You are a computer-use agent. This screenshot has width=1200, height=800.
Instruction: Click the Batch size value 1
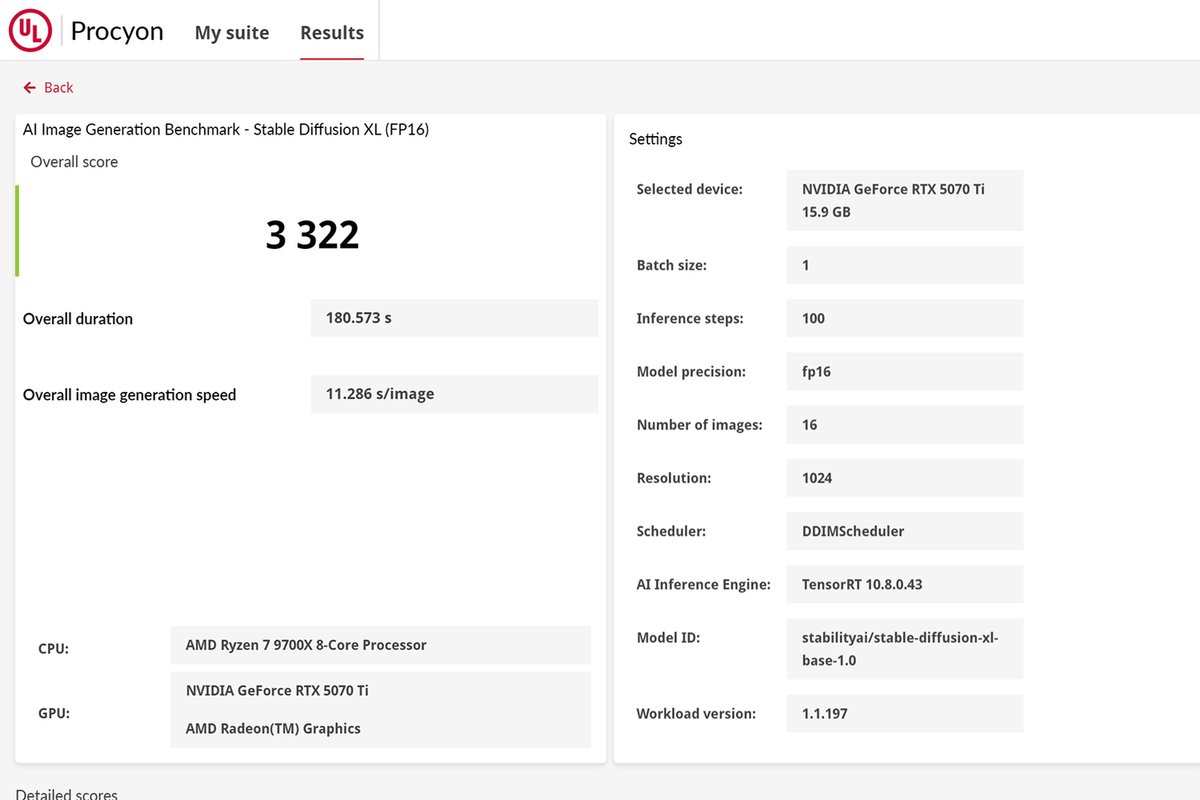click(x=905, y=265)
